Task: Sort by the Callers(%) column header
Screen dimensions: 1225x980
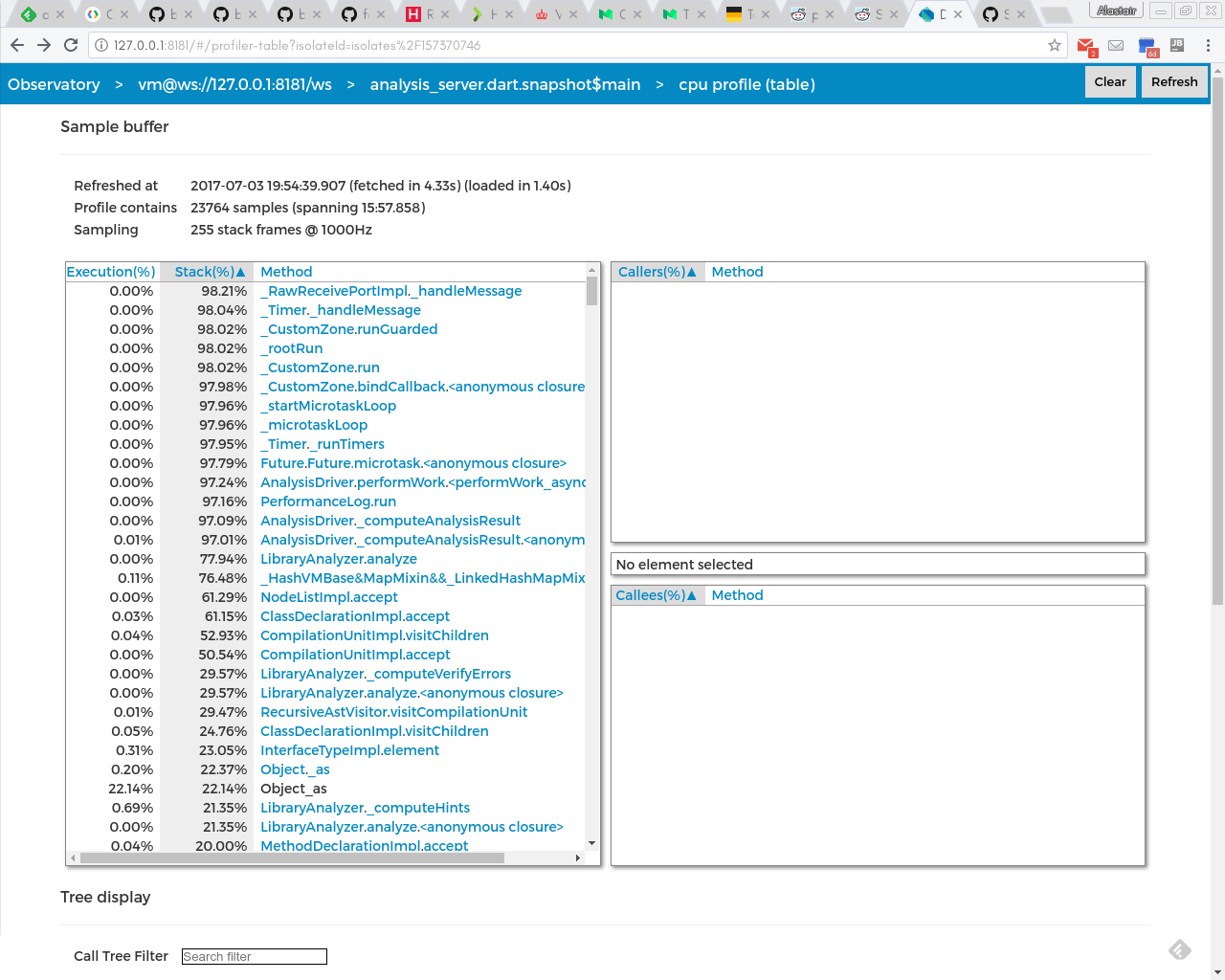Action: (657, 272)
